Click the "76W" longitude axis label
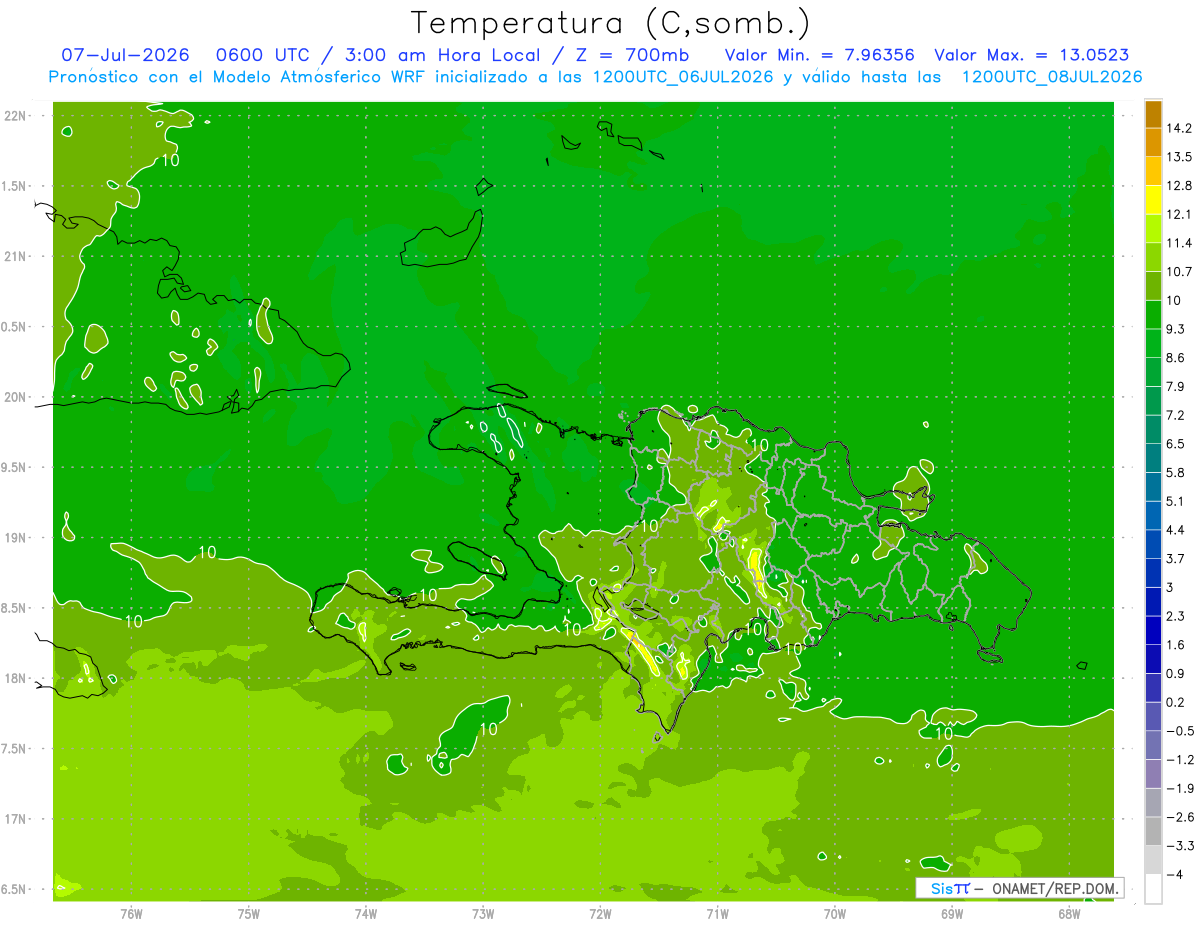1200x927 pixels. (x=132, y=913)
